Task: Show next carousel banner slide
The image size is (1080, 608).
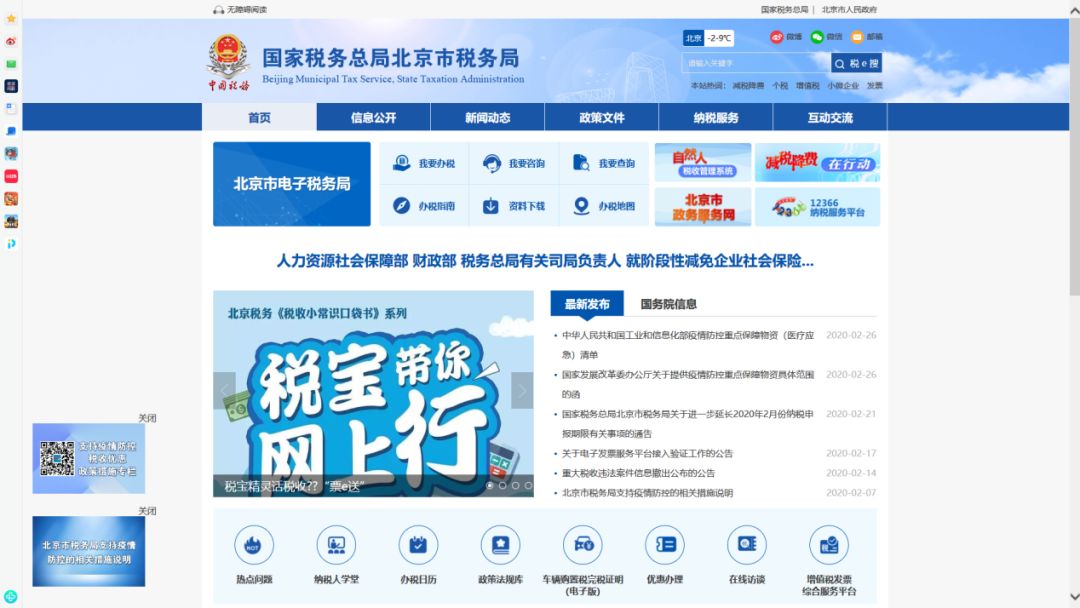Action: click(522, 390)
